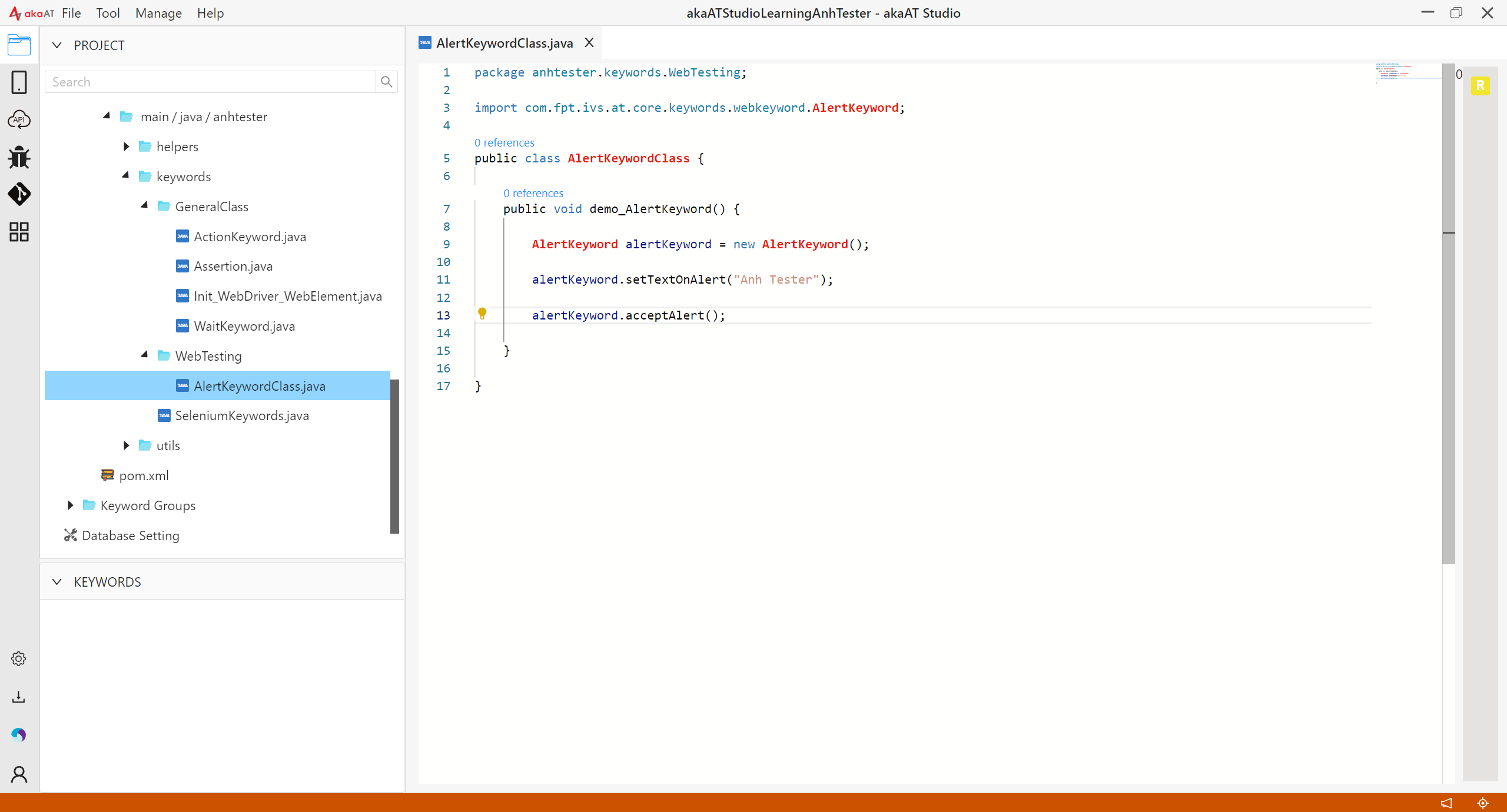
Task: Click the blue swirl logo icon
Action: (x=19, y=735)
